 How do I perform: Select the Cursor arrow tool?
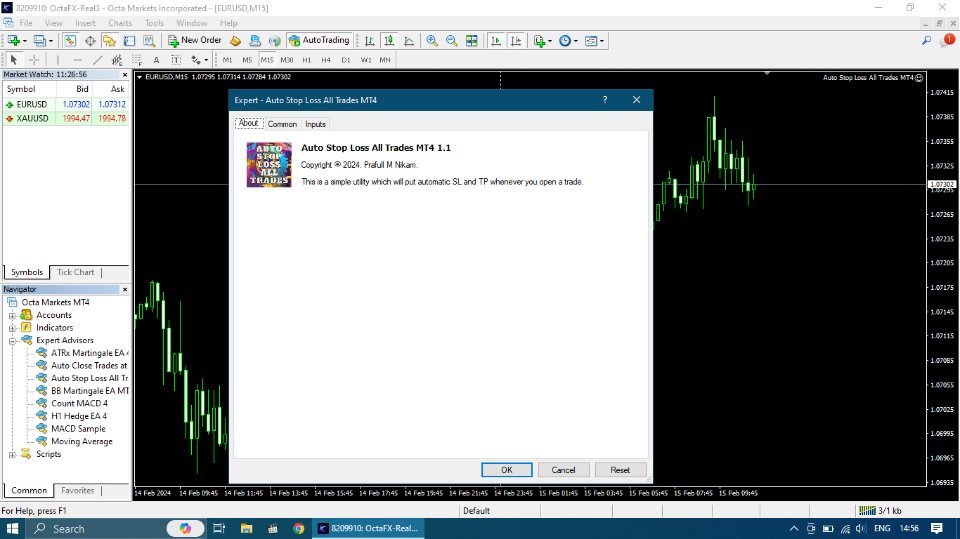tap(13, 59)
